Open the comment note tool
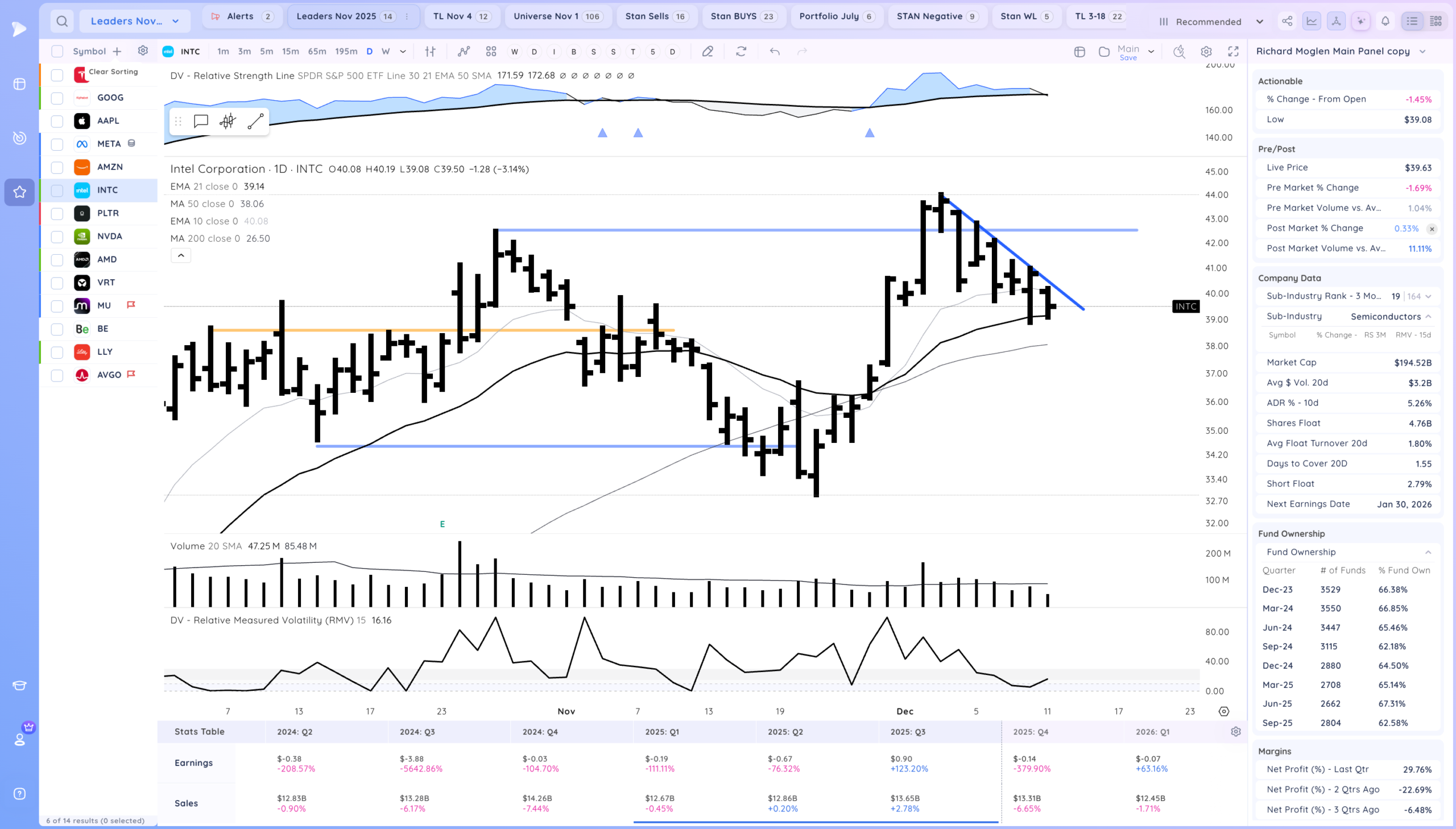Image resolution: width=1456 pixels, height=829 pixels. coord(200,121)
